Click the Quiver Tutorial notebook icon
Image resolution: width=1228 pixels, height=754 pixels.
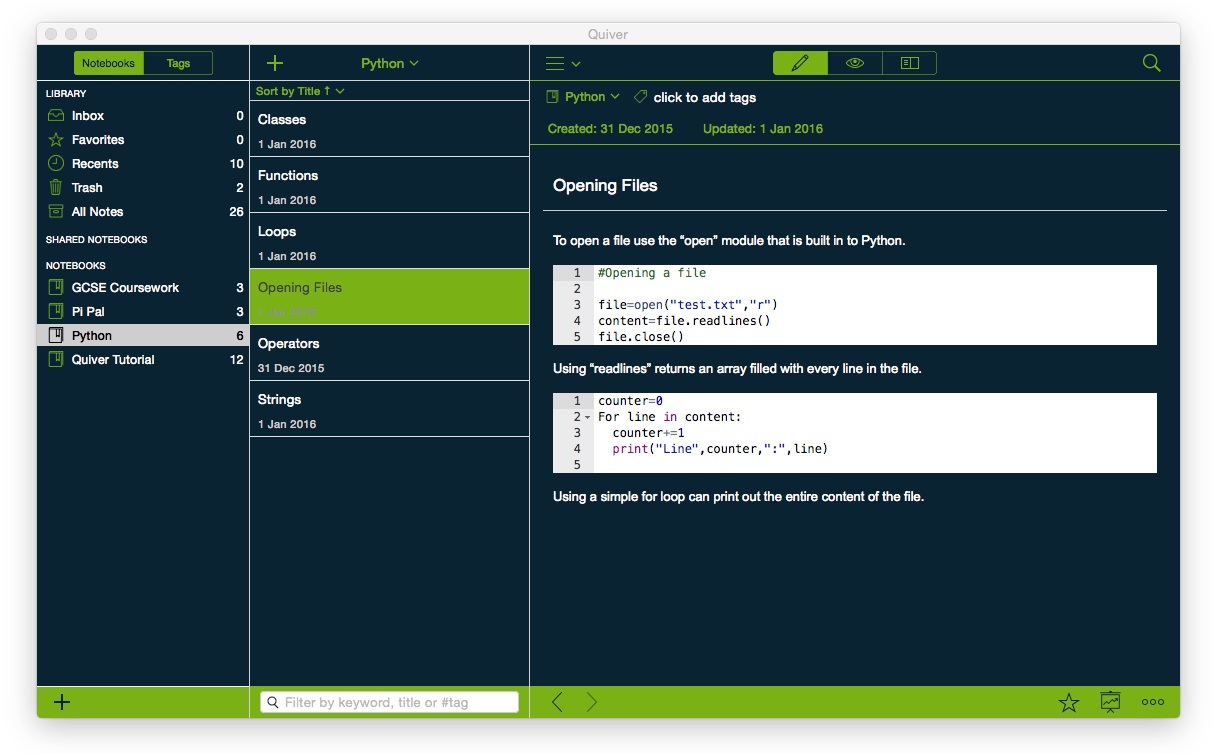56,360
